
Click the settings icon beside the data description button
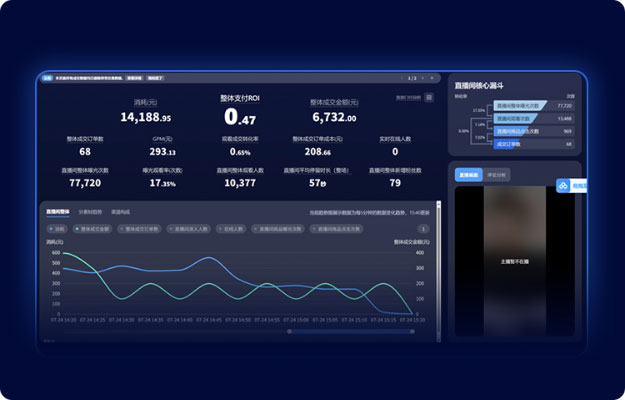click(429, 97)
